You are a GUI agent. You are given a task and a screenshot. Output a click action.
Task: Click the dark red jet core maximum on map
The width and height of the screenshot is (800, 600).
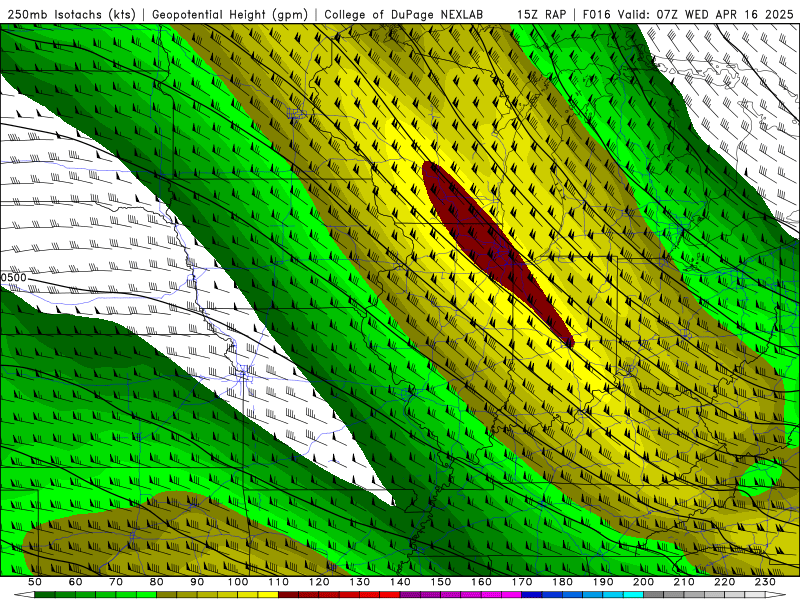click(497, 253)
